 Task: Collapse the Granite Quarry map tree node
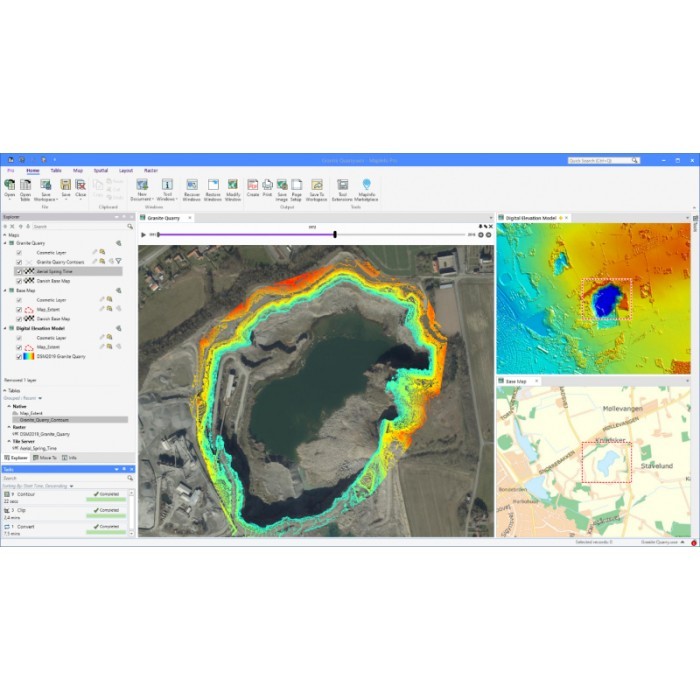[5, 243]
